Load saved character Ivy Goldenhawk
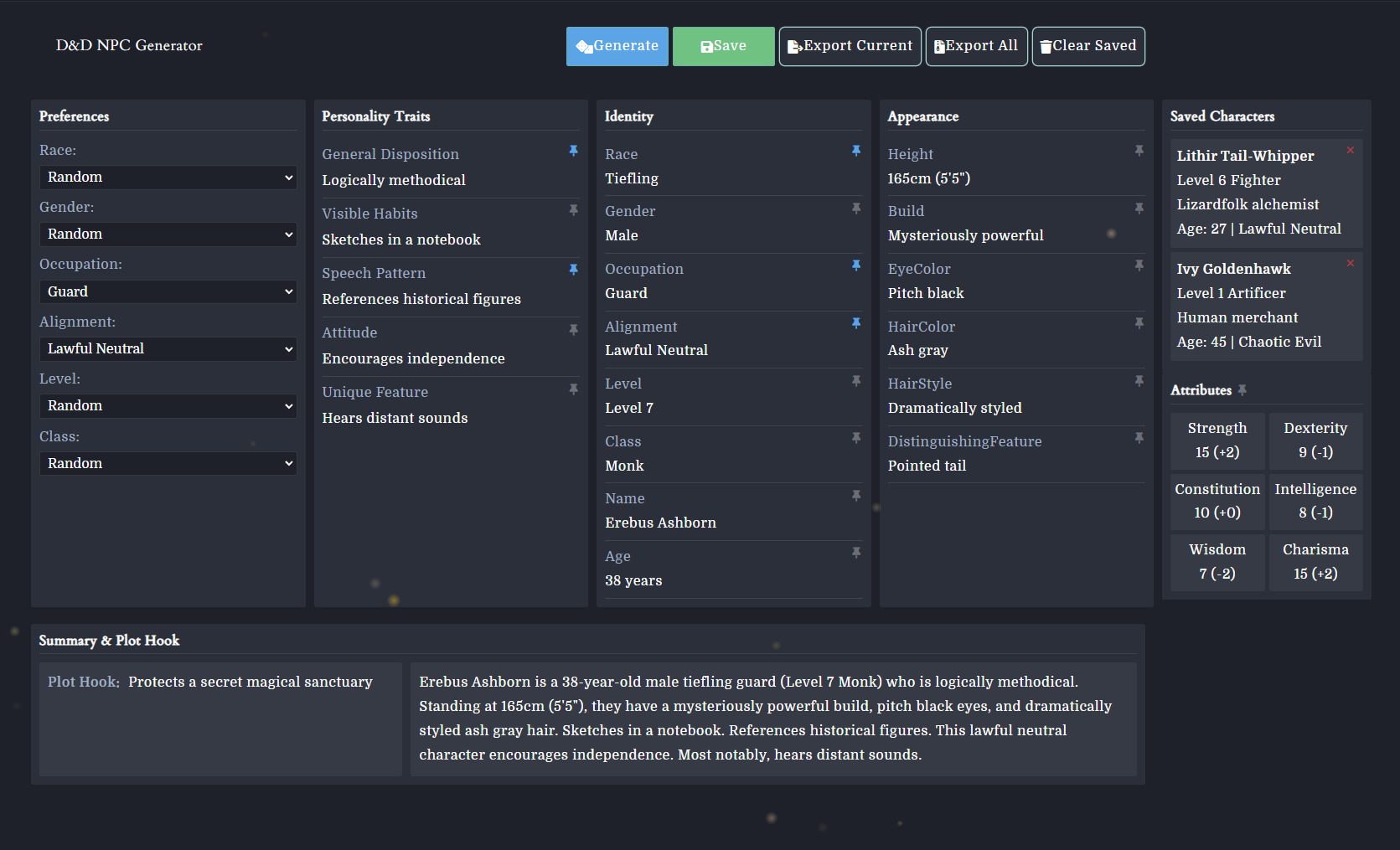Viewport: 1400px width, 850px height. tap(1266, 307)
